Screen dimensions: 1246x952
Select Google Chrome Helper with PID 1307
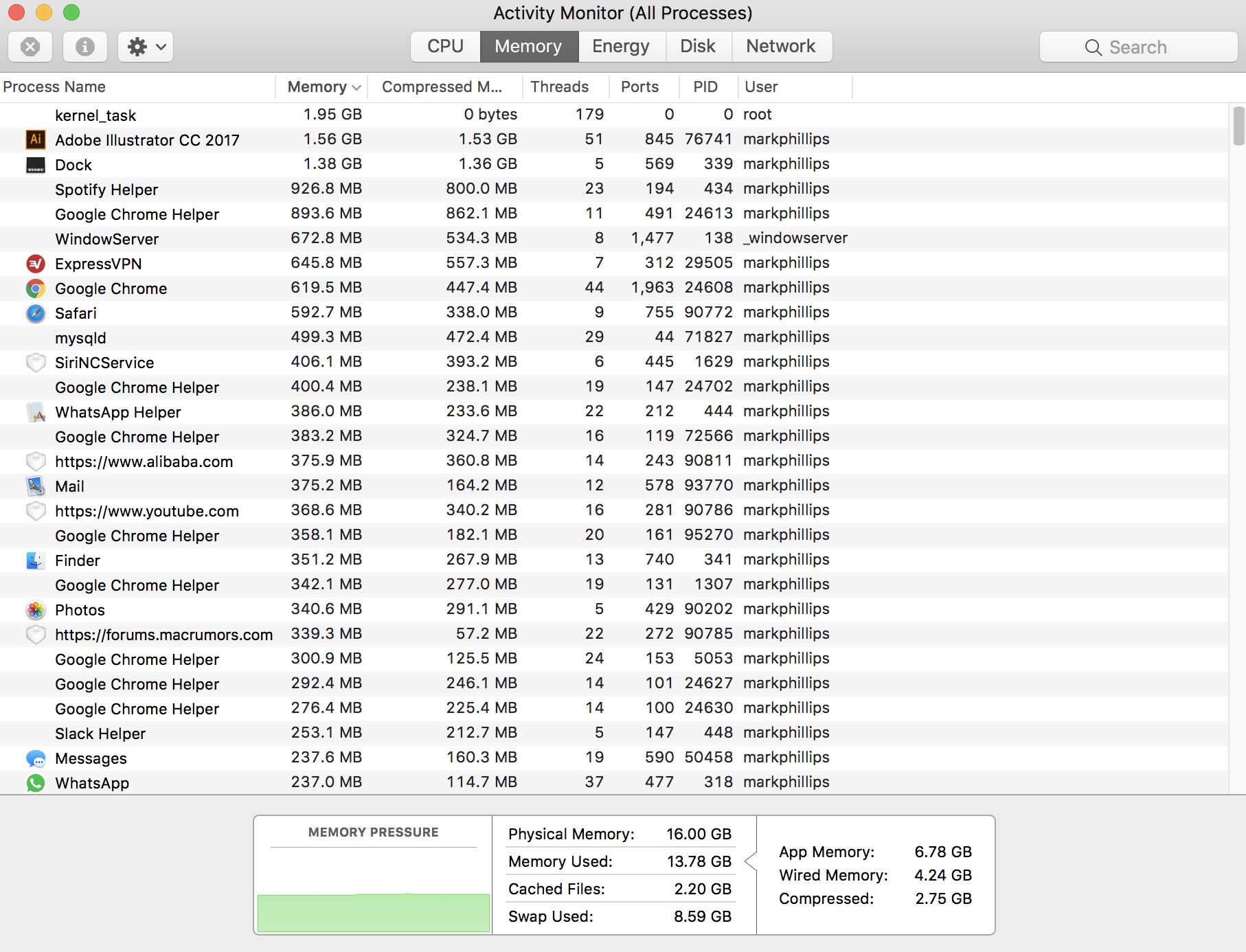point(614,585)
